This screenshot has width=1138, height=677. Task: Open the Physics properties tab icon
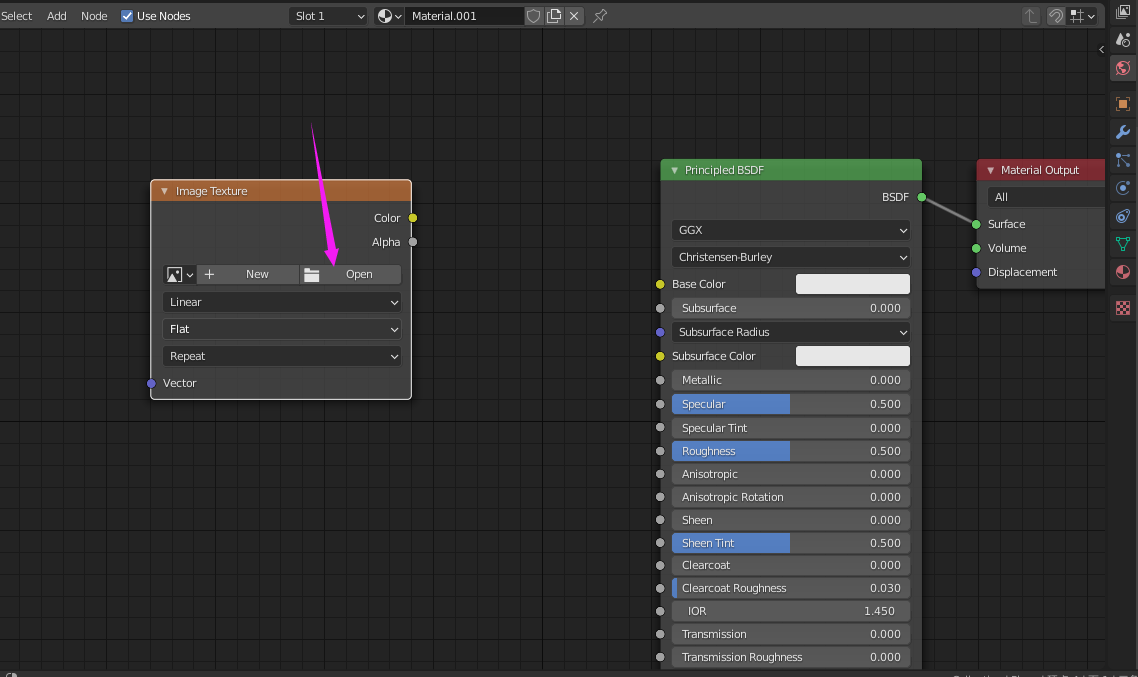click(x=1123, y=188)
